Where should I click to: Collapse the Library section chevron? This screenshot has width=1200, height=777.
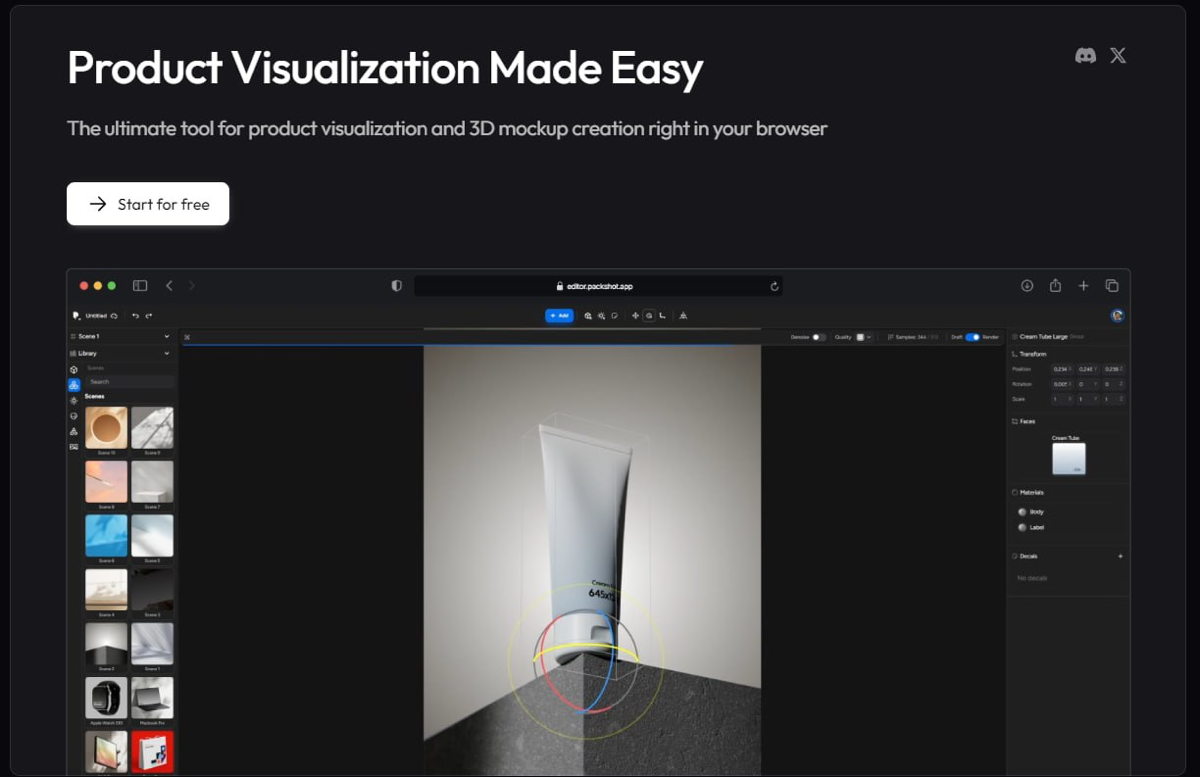(x=166, y=353)
